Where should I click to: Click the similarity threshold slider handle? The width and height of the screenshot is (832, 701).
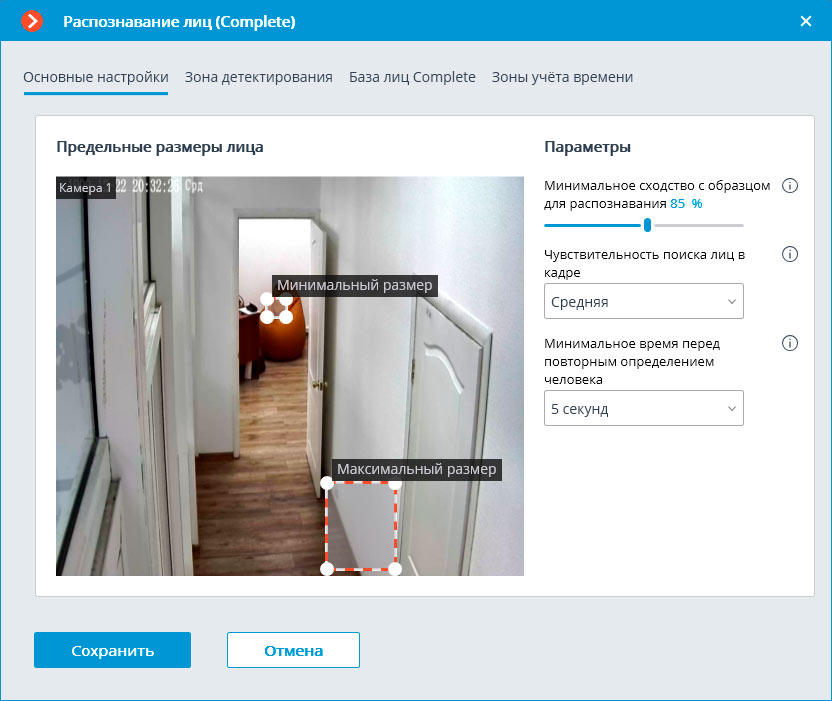648,225
